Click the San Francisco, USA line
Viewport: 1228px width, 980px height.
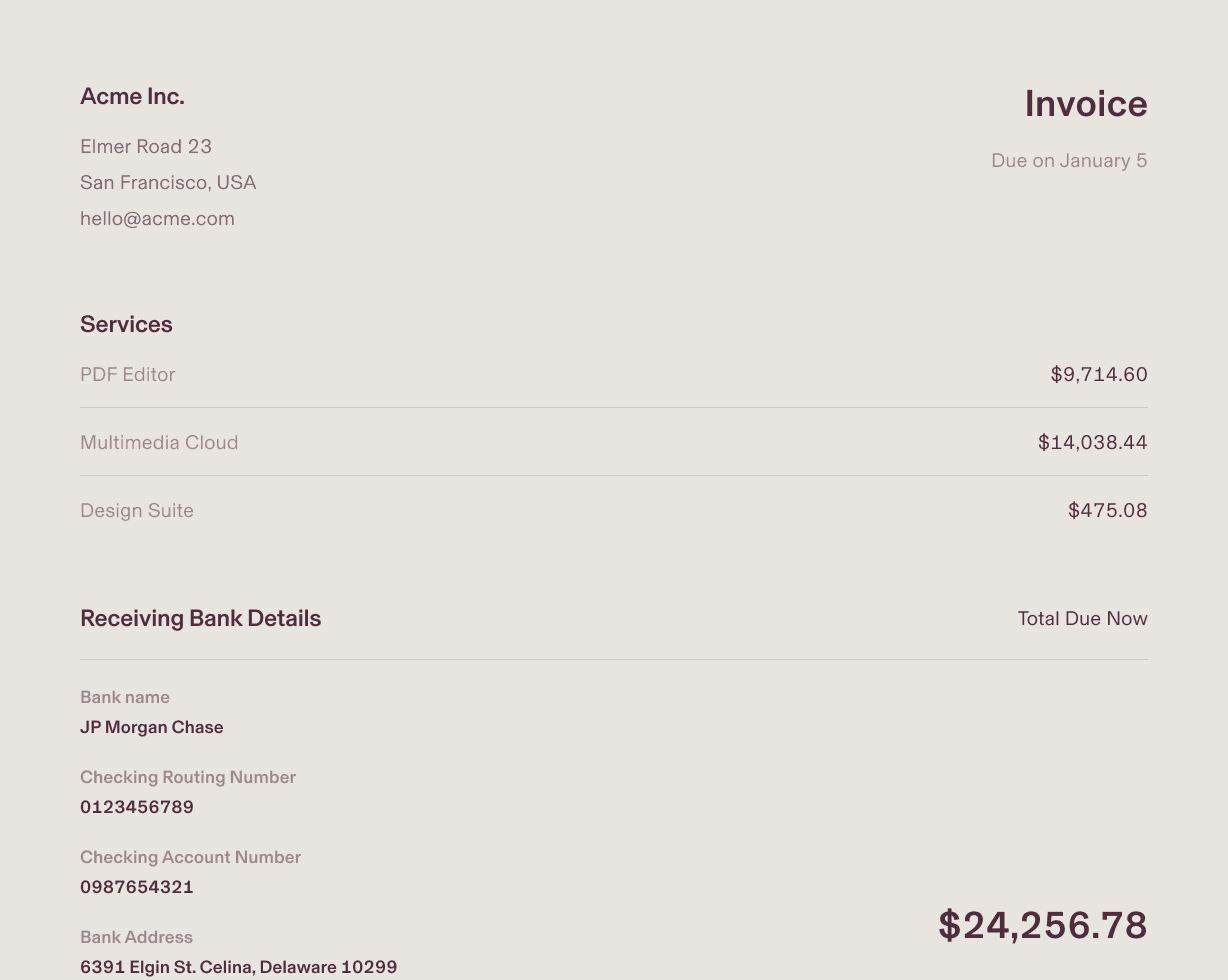click(168, 183)
